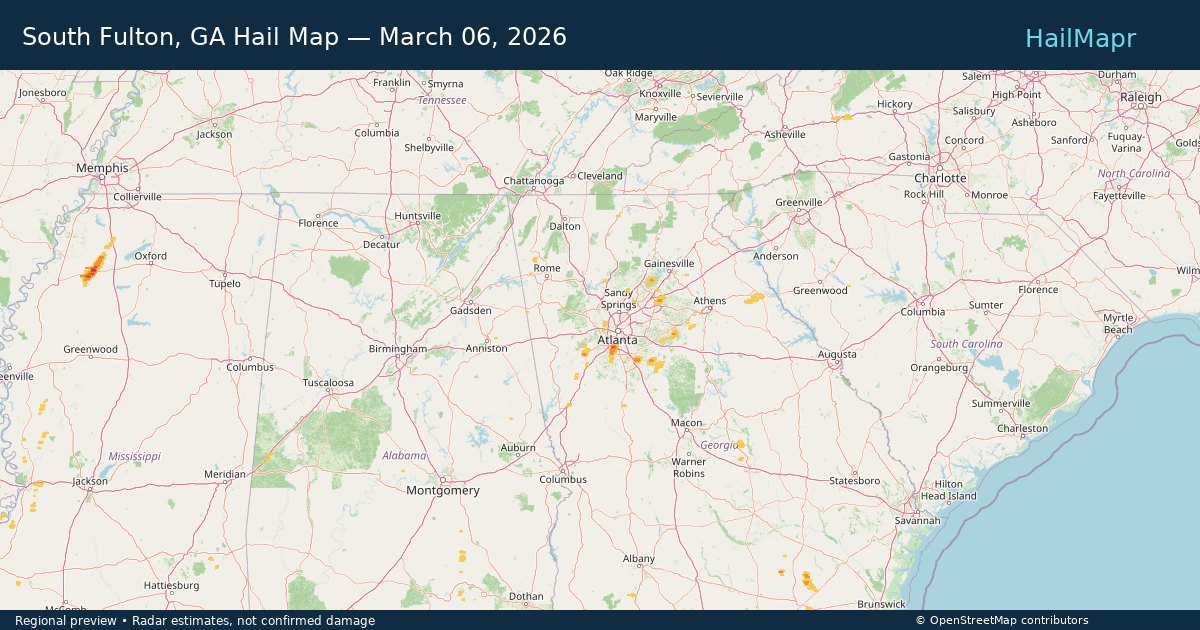Screen dimensions: 1200x630
Task: Select the Anniston city label
Action: (x=486, y=349)
